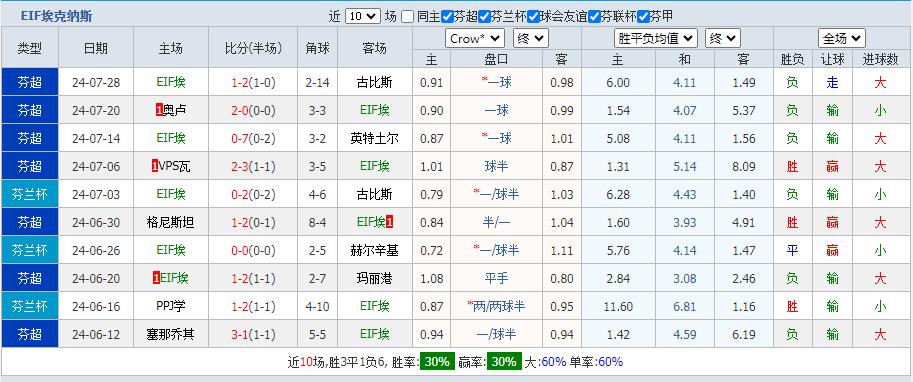This screenshot has width=913, height=382.
Task: Click the 类型 column header
Action: click(30, 48)
